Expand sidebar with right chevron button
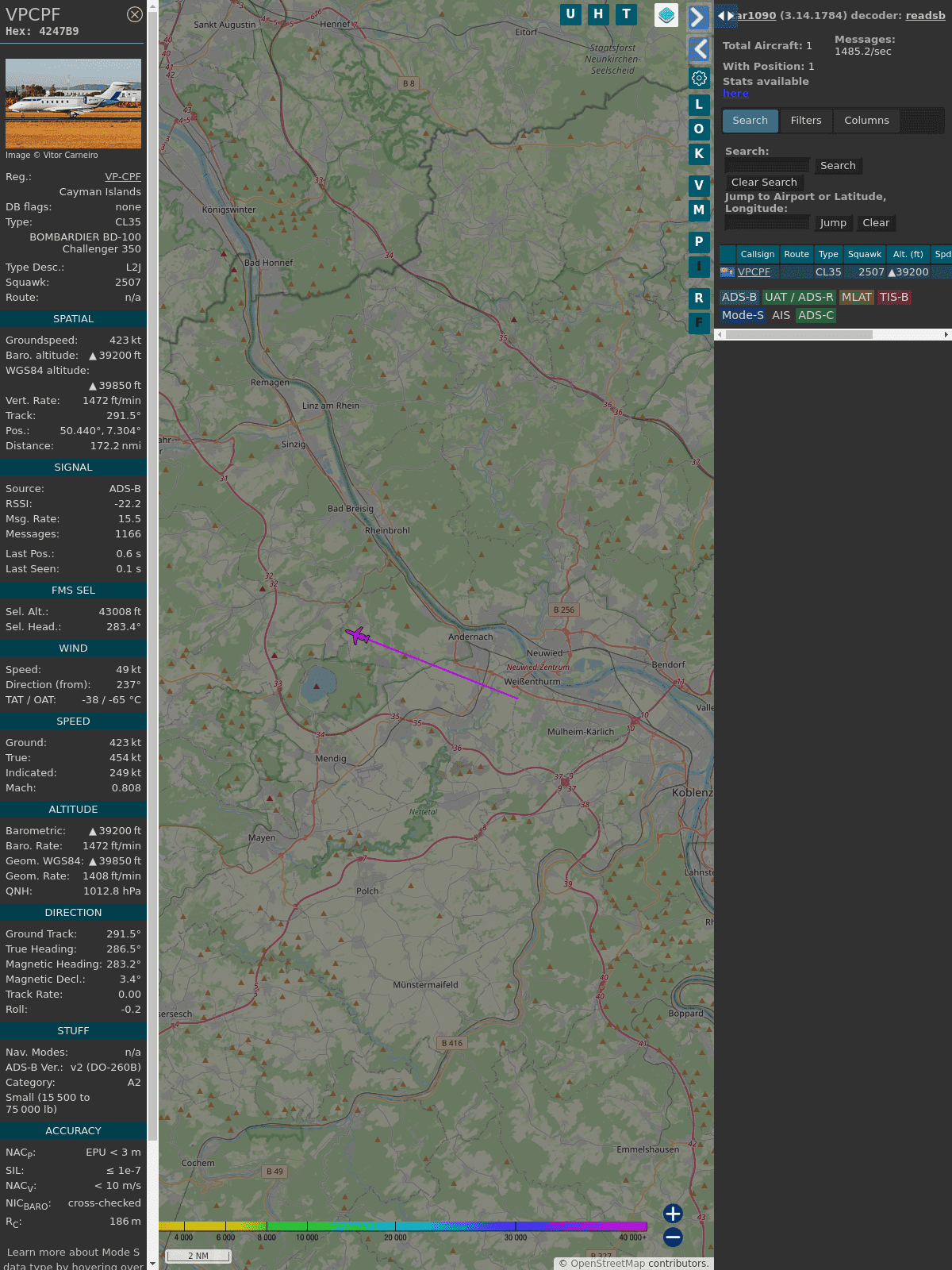The width and height of the screenshot is (952, 1270). [x=698, y=17]
